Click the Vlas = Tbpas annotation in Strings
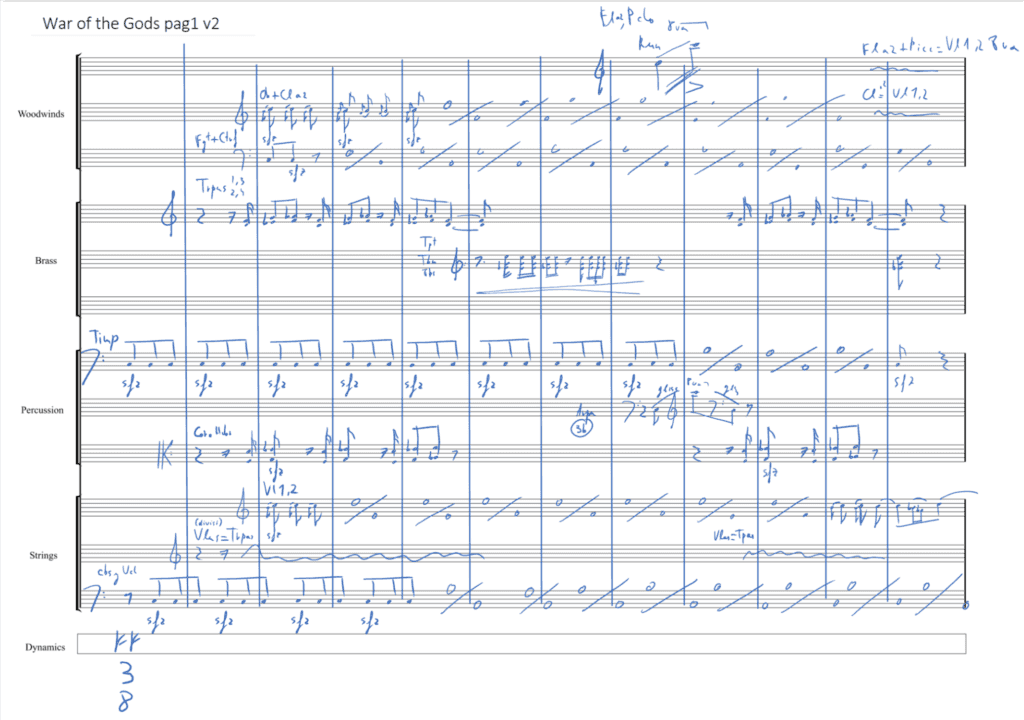 tap(223, 535)
